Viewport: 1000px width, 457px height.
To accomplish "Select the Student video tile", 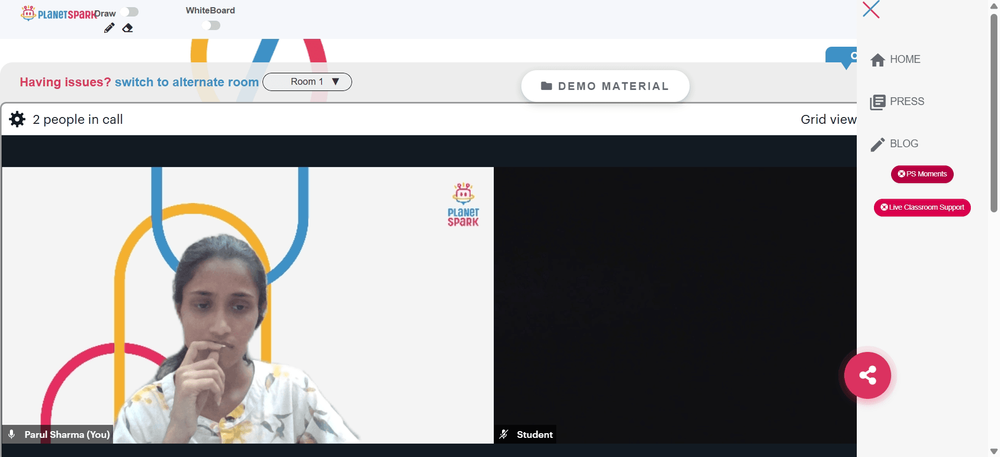I will point(675,305).
